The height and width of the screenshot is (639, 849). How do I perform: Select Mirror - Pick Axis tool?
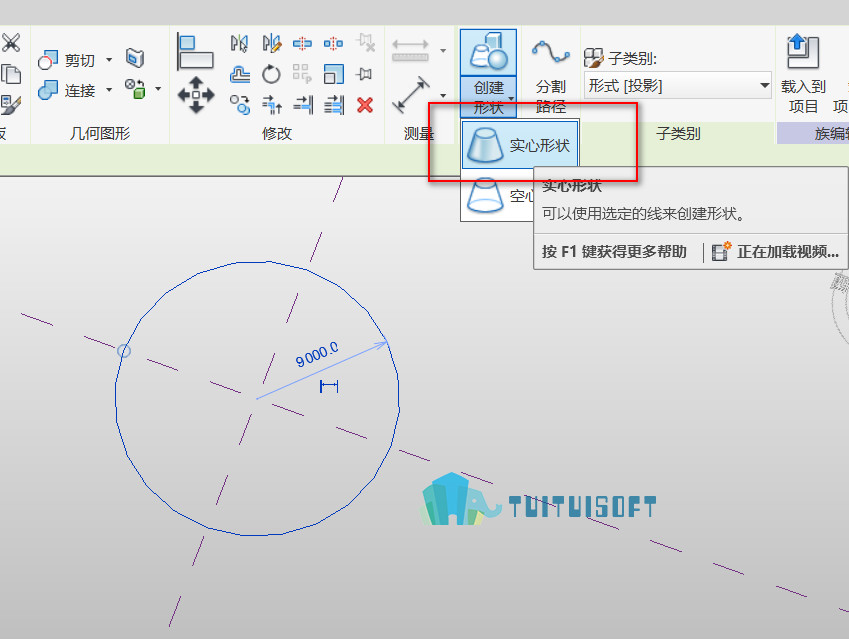pyautogui.click(x=239, y=43)
